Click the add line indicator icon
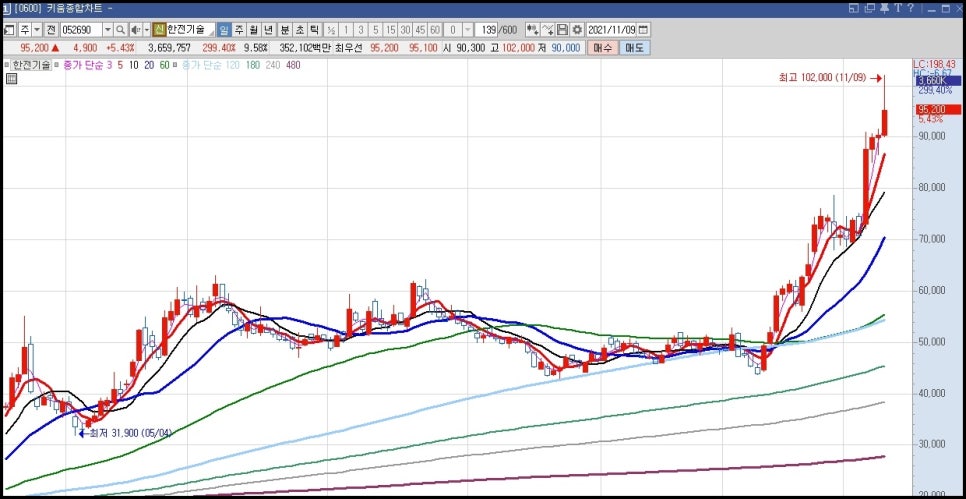Viewport: 966px width, 499px height. 548,30
